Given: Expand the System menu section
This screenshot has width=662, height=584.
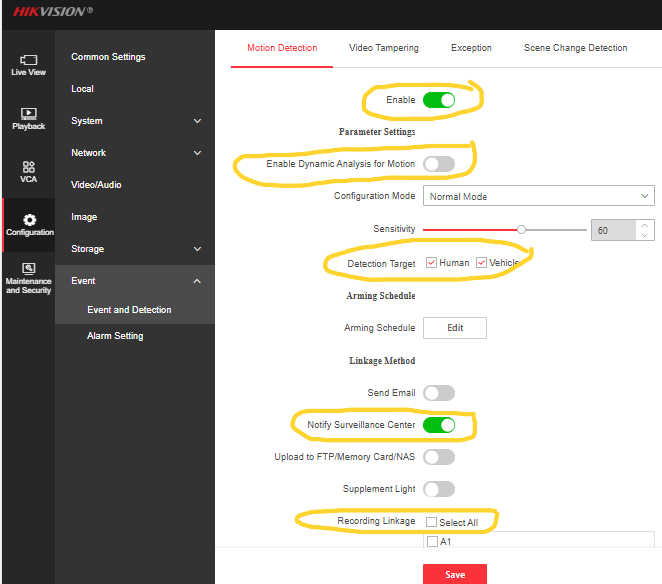Looking at the screenshot, I should point(197,121).
